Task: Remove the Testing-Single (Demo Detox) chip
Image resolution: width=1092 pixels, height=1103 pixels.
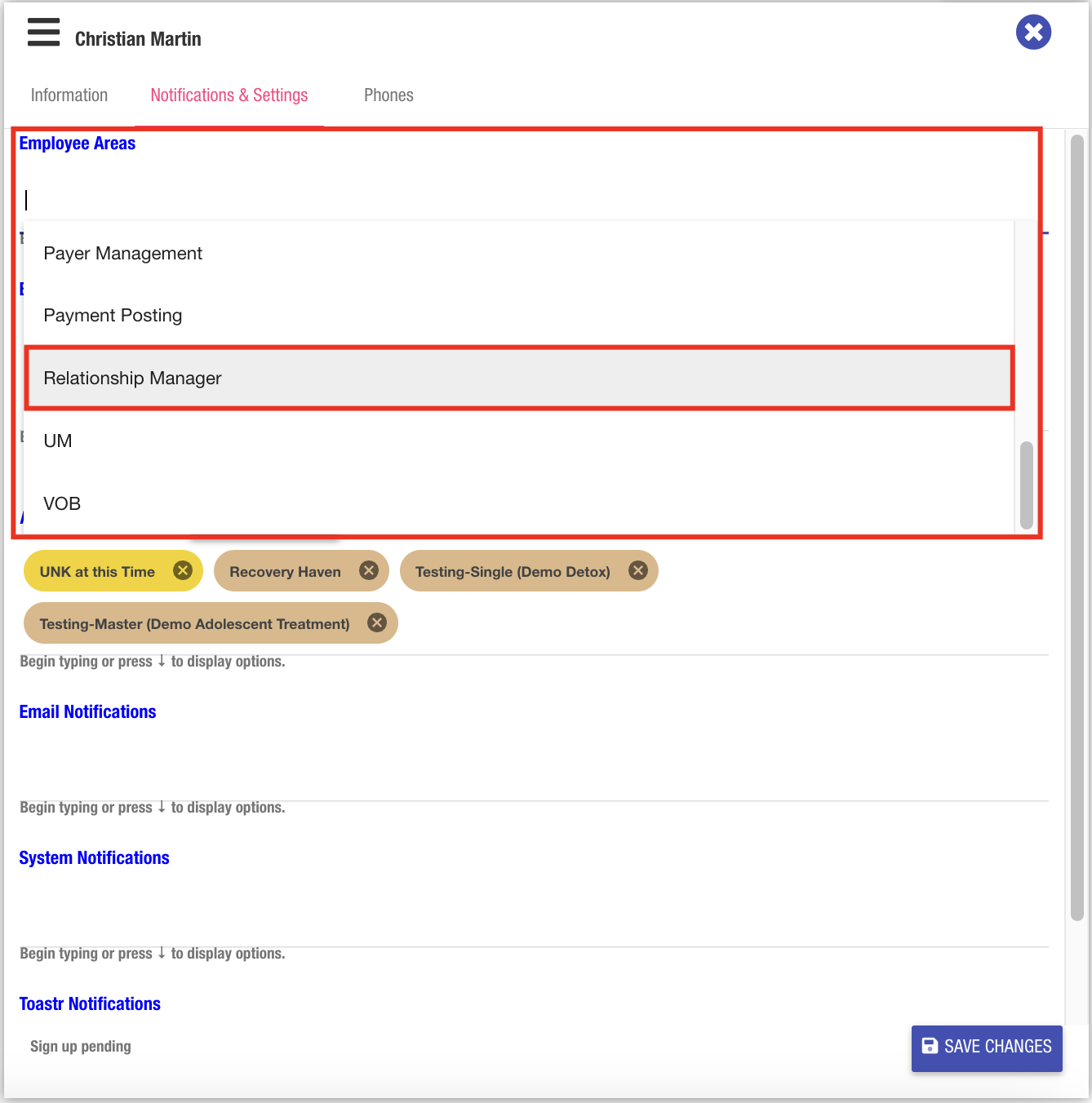Action: (637, 570)
